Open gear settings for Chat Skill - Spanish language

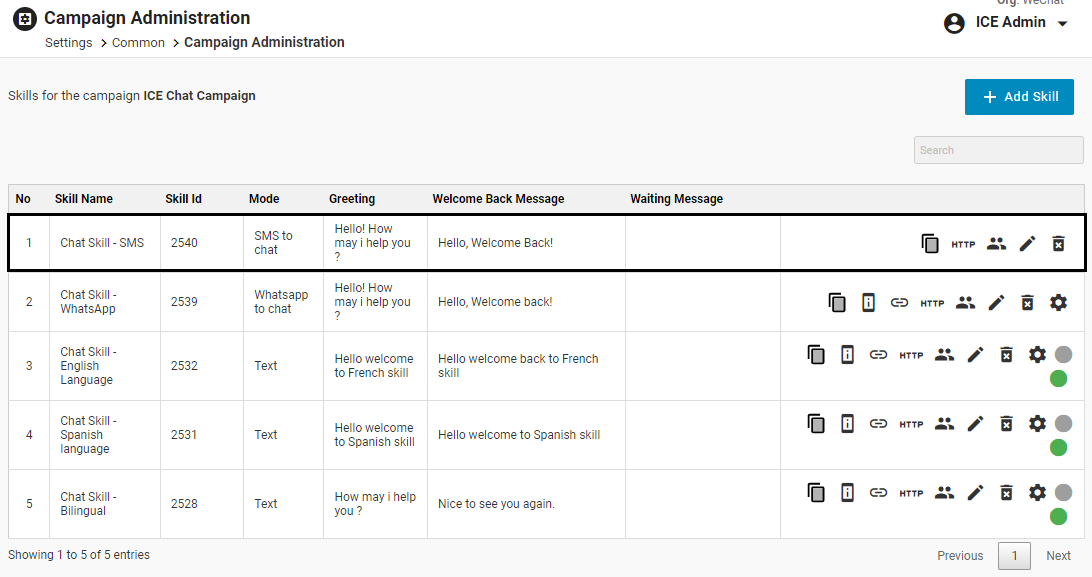[1037, 423]
